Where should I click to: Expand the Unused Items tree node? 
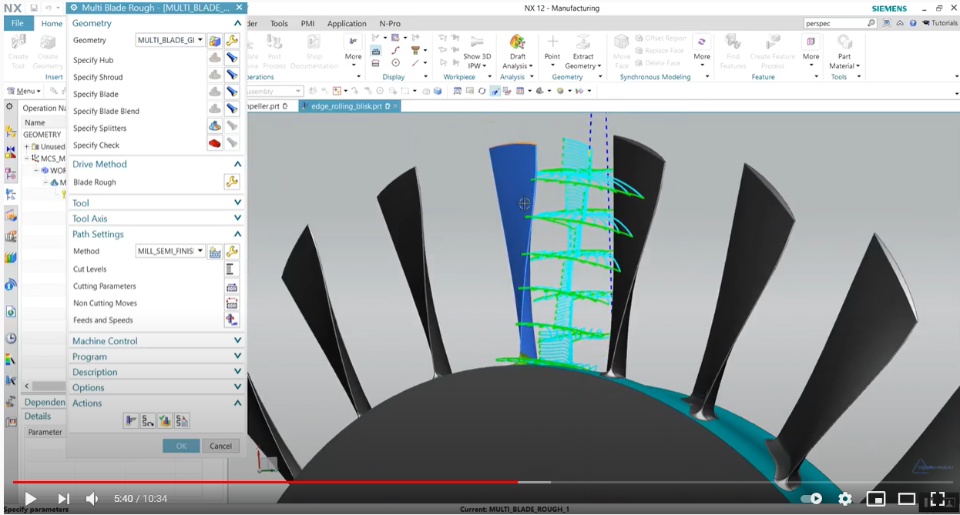26,147
